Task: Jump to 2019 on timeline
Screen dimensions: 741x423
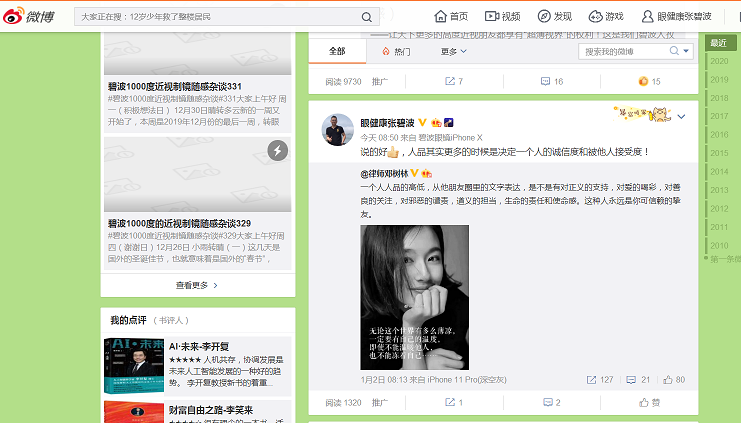Action: click(719, 79)
